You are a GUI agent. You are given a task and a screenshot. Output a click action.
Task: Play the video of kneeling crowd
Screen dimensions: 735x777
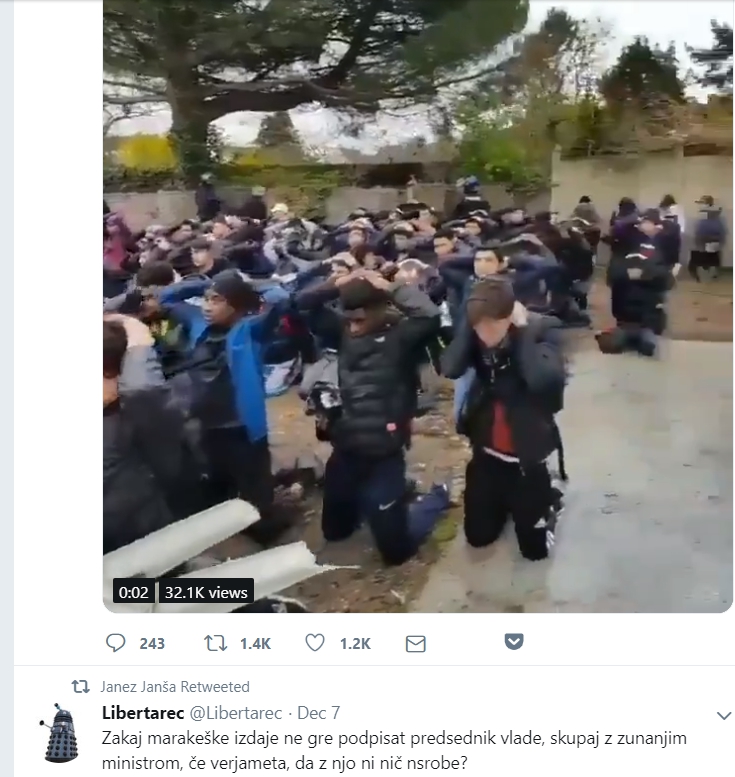click(417, 306)
